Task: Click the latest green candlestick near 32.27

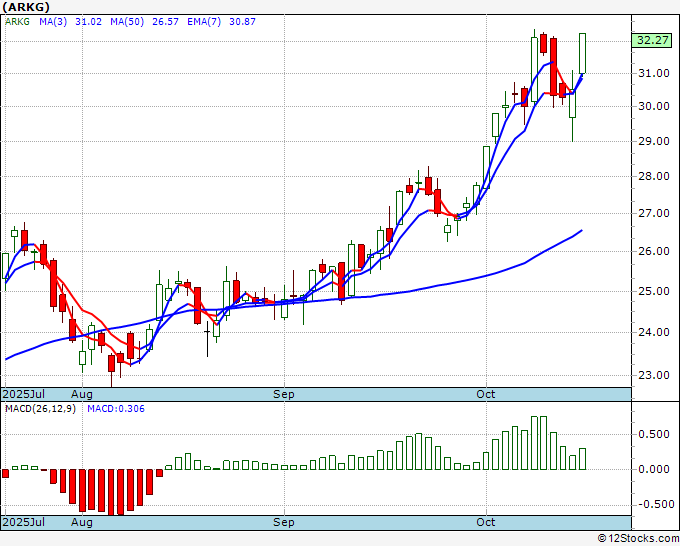Action: coord(582,53)
